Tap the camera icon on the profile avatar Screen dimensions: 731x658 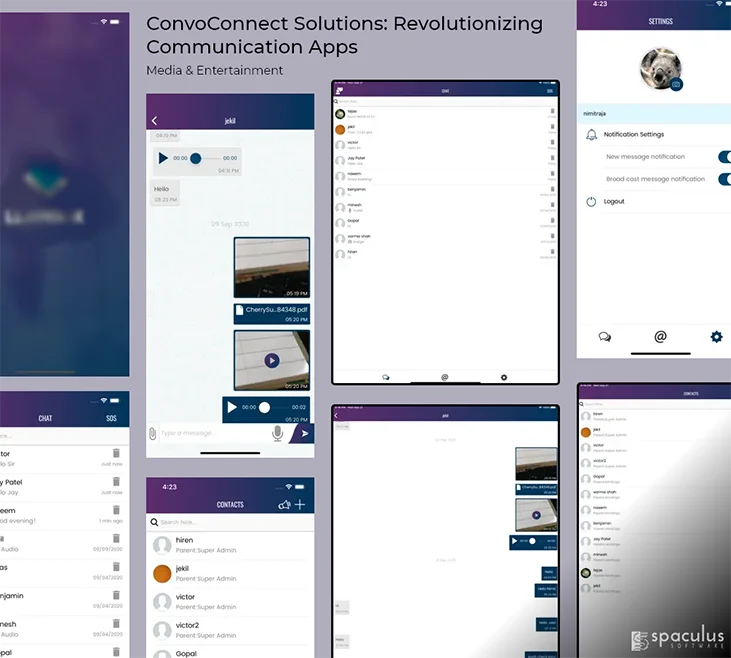click(676, 84)
